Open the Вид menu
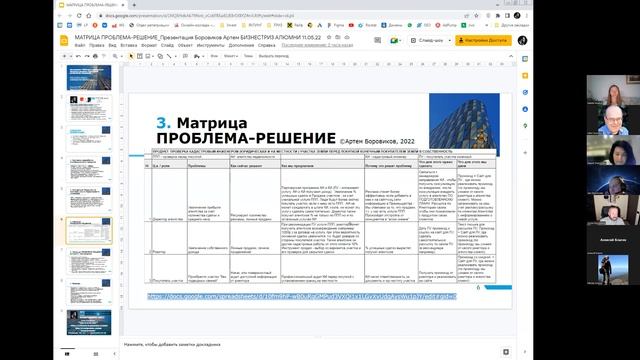The width and height of the screenshot is (640, 360). coord(112,45)
